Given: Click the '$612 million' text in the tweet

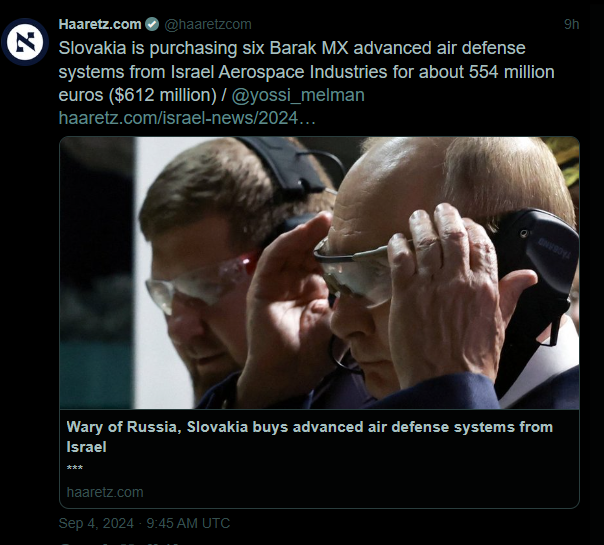Looking at the screenshot, I should pos(163,95).
